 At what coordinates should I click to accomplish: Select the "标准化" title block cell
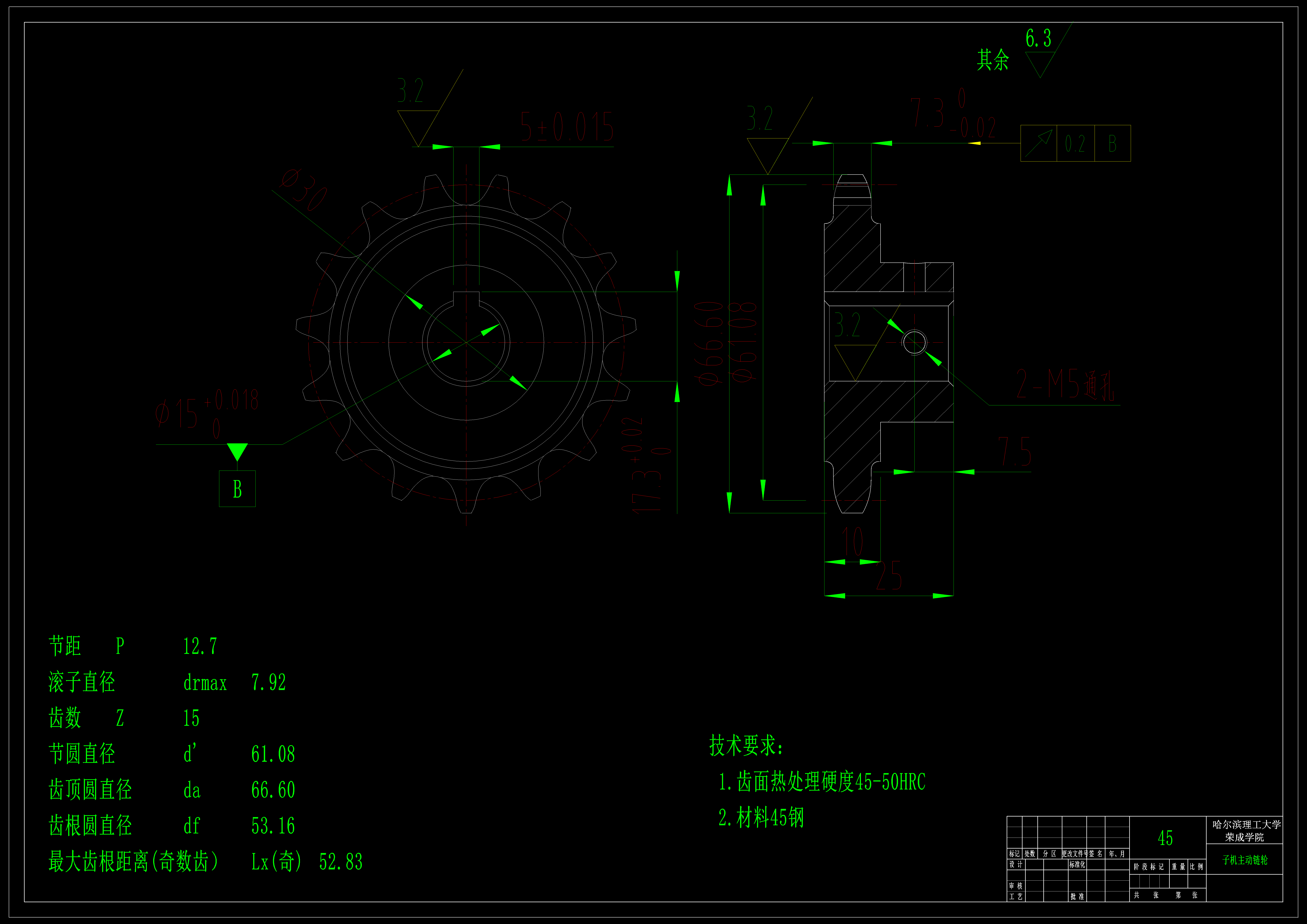point(1077,864)
